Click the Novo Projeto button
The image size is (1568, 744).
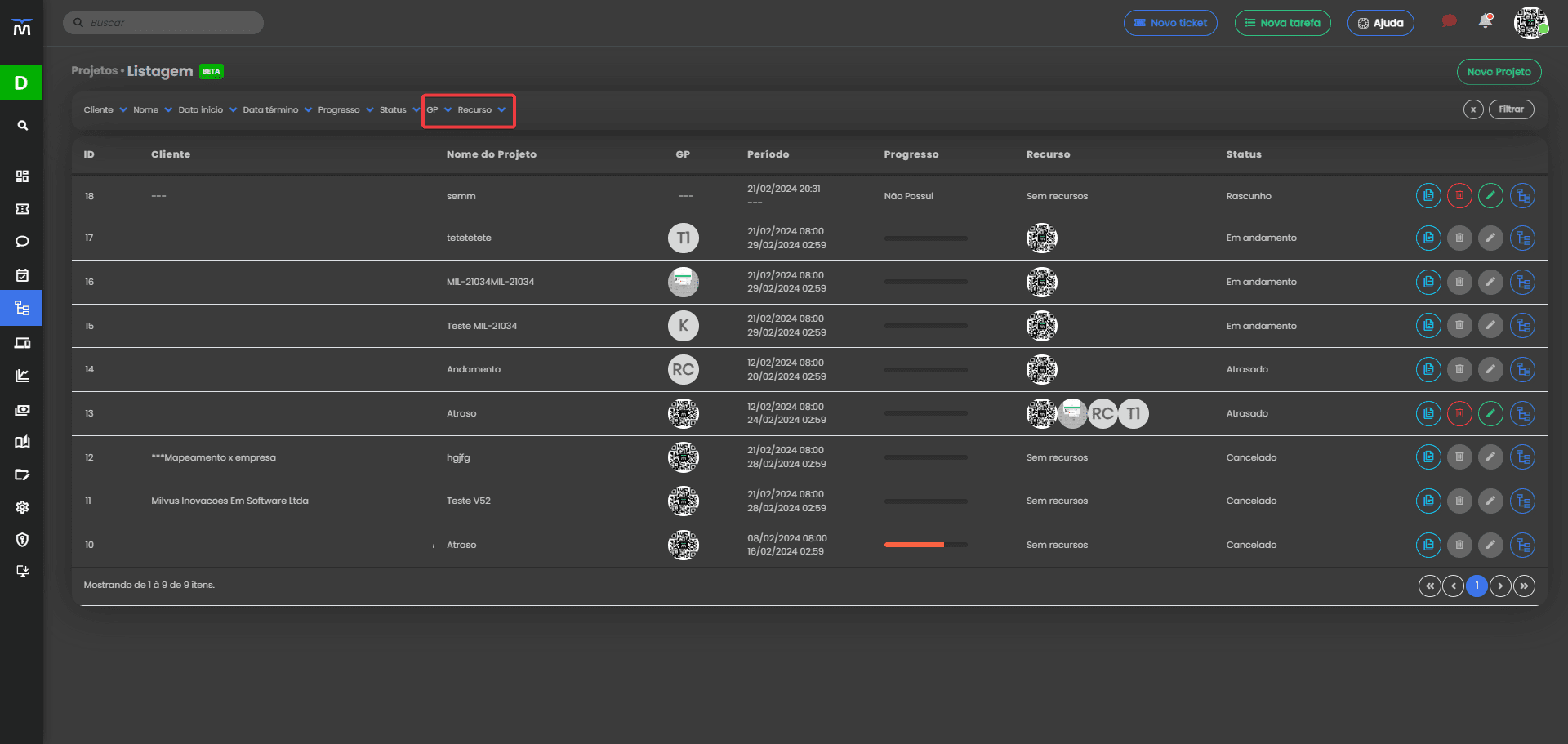pos(1499,72)
